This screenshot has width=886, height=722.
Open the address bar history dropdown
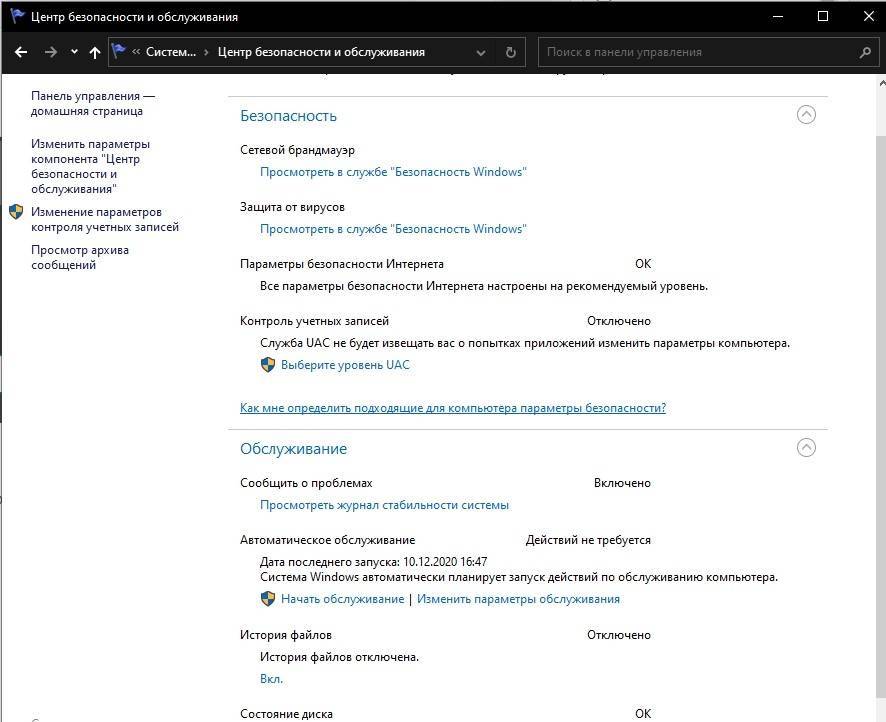pyautogui.click(x=481, y=52)
